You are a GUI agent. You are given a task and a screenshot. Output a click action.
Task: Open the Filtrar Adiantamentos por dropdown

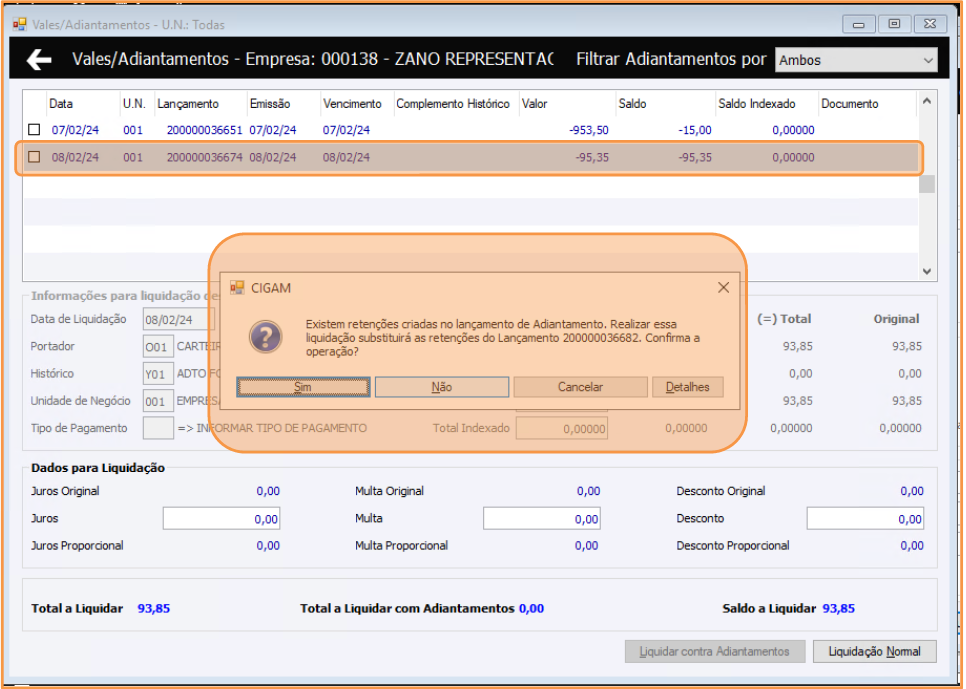click(856, 60)
